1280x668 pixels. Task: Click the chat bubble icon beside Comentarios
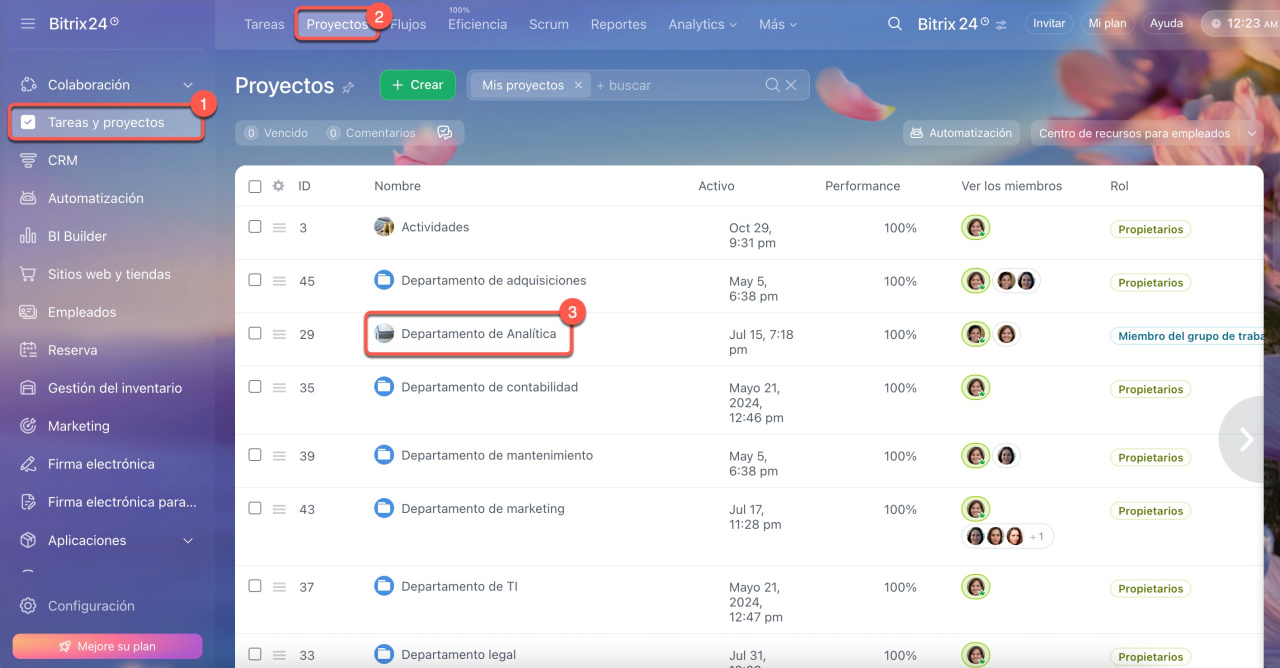point(445,133)
